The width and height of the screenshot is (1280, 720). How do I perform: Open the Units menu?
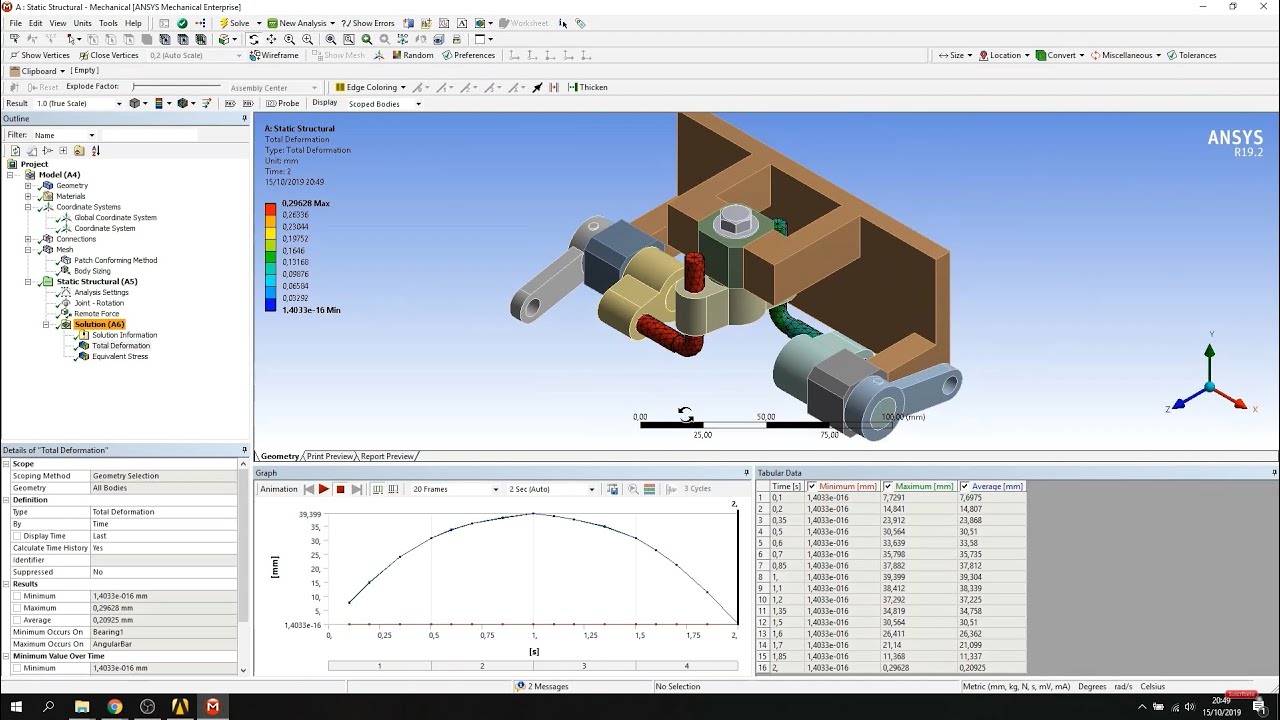[82, 23]
